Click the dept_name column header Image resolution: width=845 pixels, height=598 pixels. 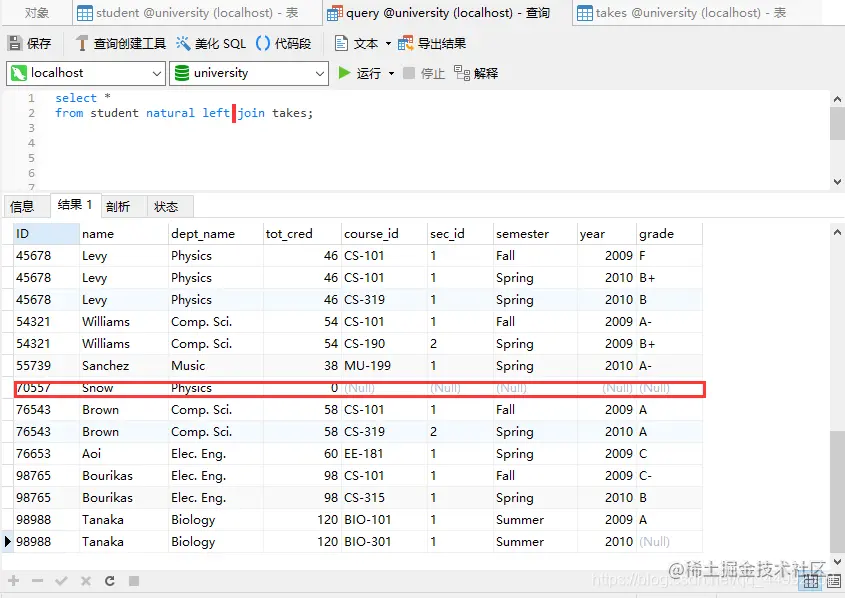[216, 234]
